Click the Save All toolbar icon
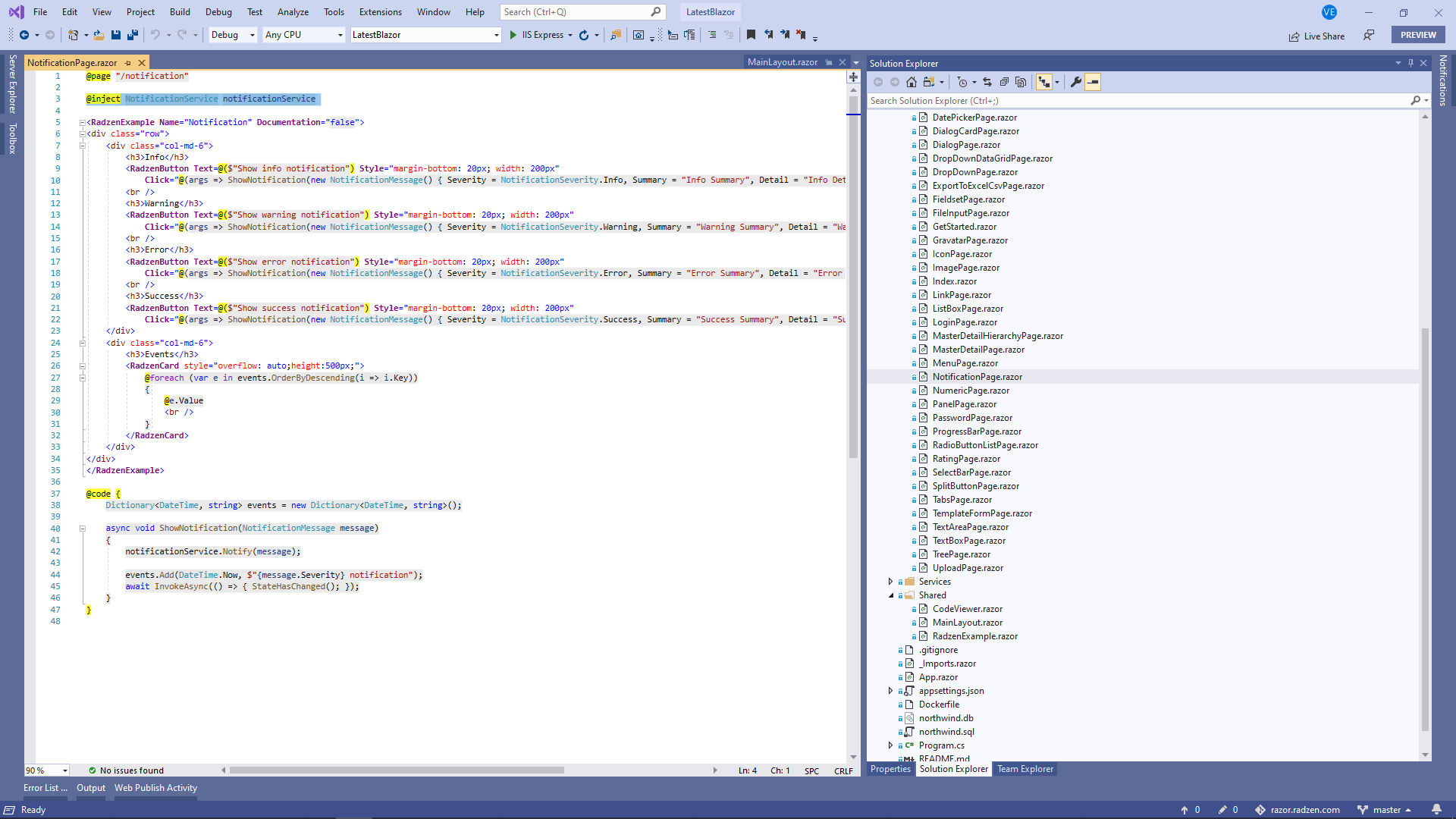Viewport: 1456px width, 819px height. click(132, 35)
